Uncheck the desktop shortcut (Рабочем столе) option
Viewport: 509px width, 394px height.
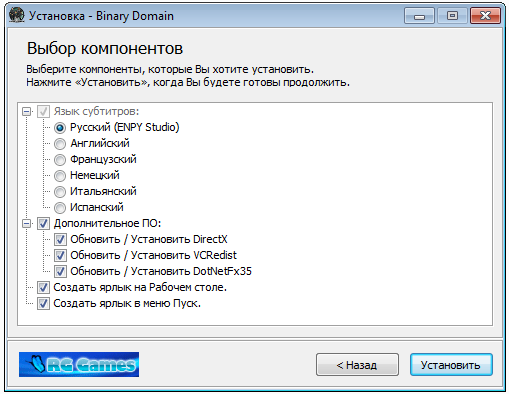click(x=43, y=287)
